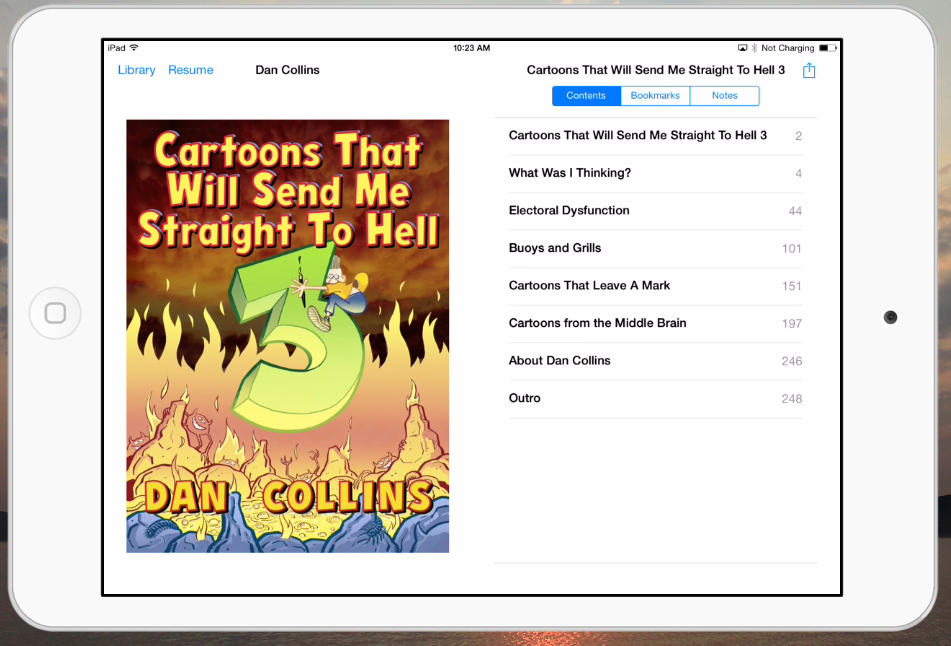The height and width of the screenshot is (646, 951).
Task: Open the book cover thumbnail
Action: 287,336
